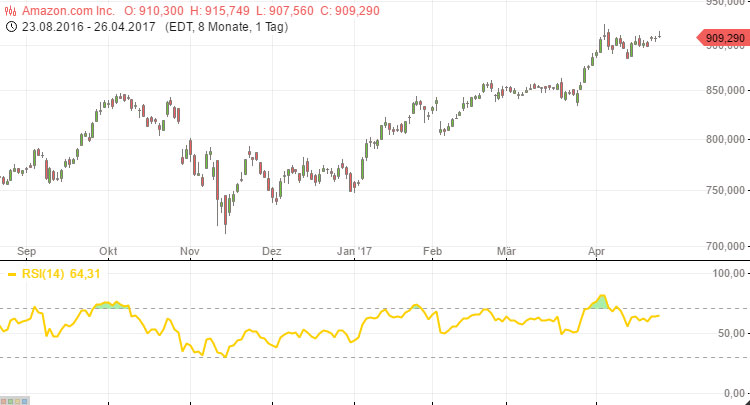Click the RSI(14) indicator legend label
This screenshot has width=750, height=405.
pyautogui.click(x=43, y=274)
